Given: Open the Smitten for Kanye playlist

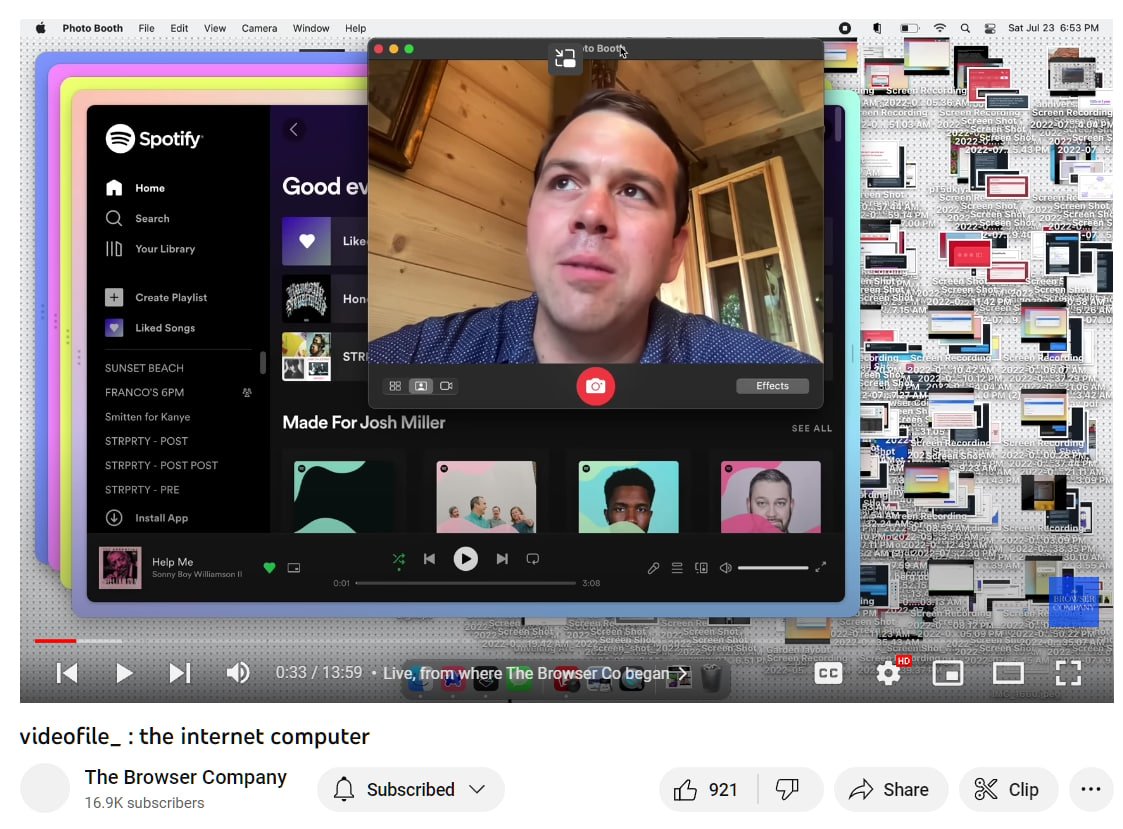Looking at the screenshot, I should pos(148,417).
